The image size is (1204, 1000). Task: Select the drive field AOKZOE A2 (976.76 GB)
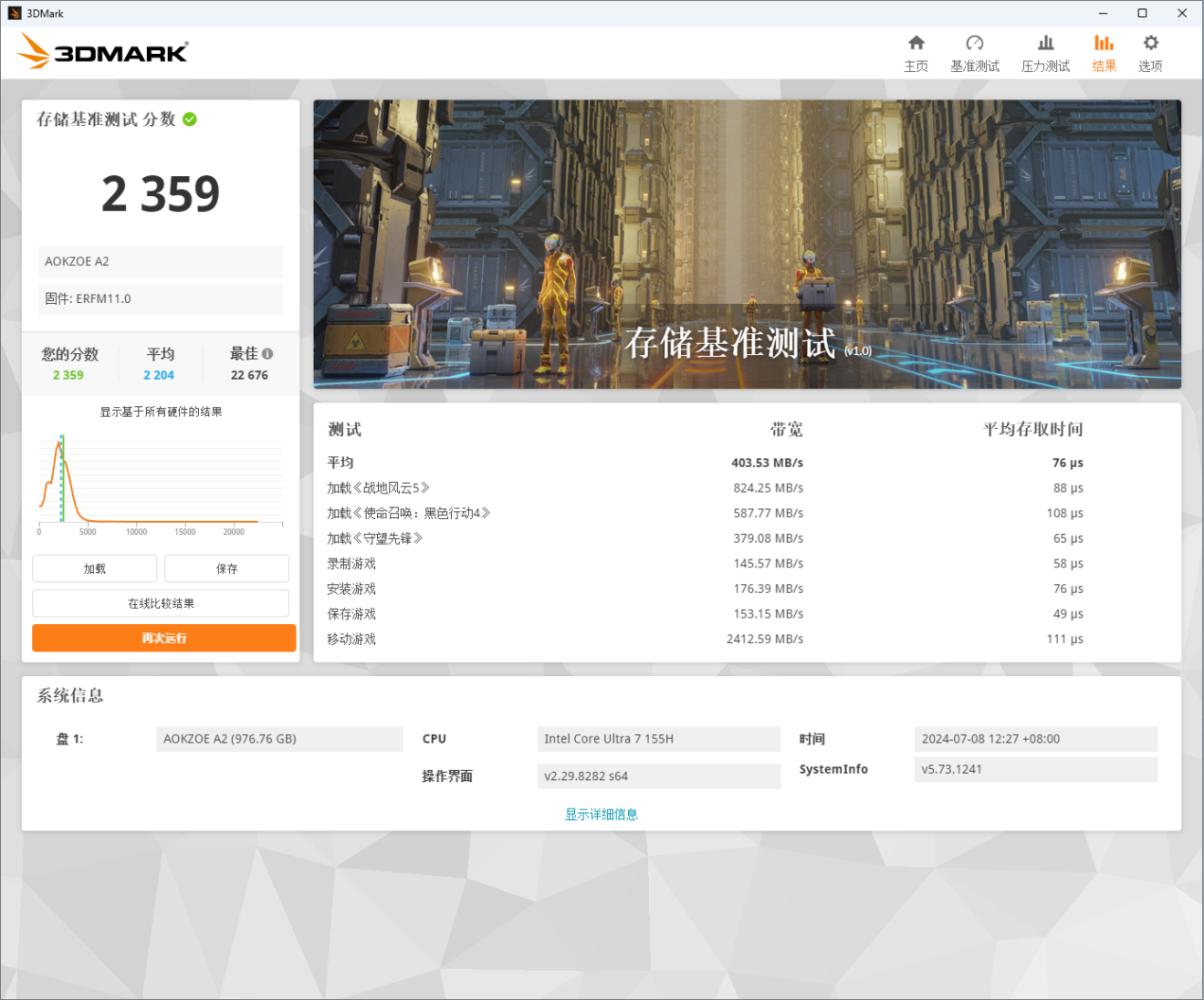click(x=279, y=739)
